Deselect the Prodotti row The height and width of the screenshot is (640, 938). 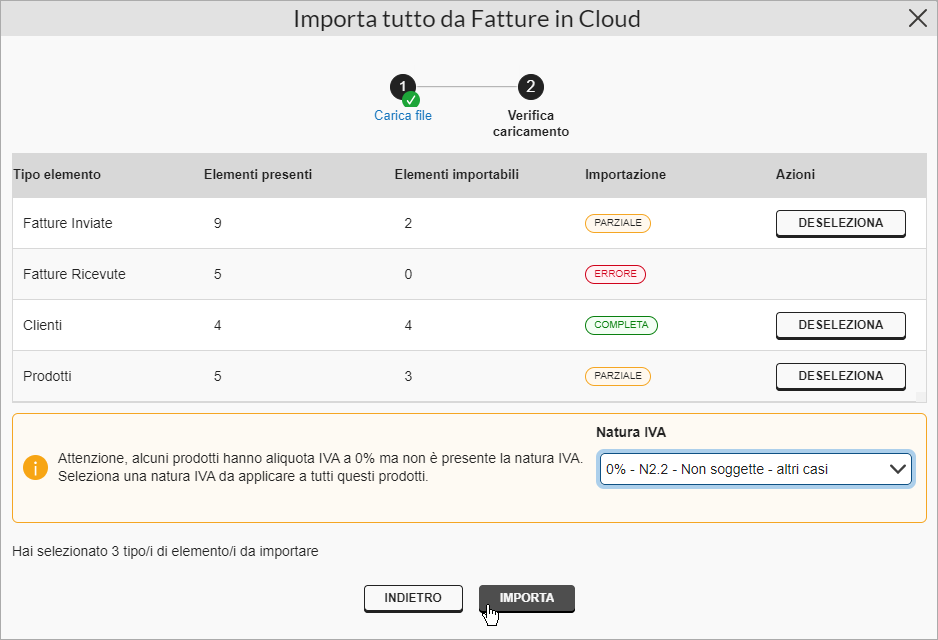(x=840, y=376)
